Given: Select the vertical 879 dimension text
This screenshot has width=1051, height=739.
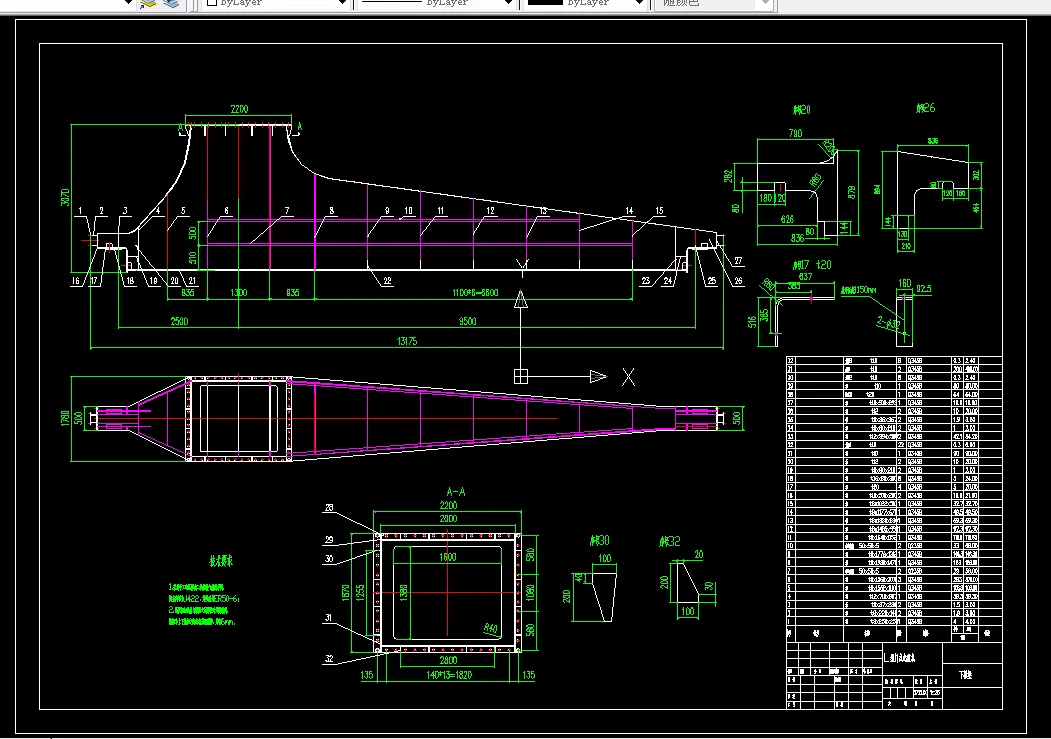Looking at the screenshot, I should coord(852,192).
